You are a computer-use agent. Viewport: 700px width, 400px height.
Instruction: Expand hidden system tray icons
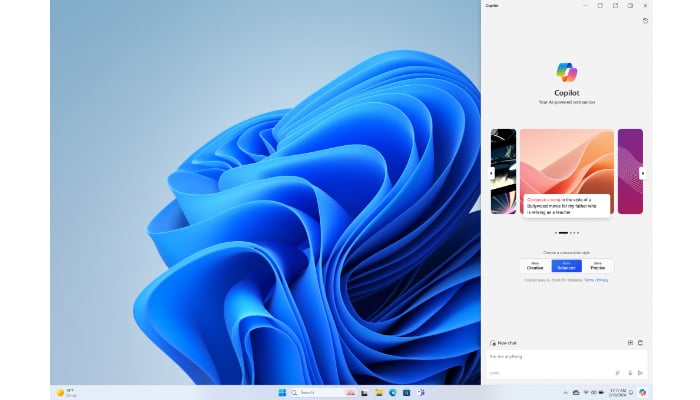(565, 392)
